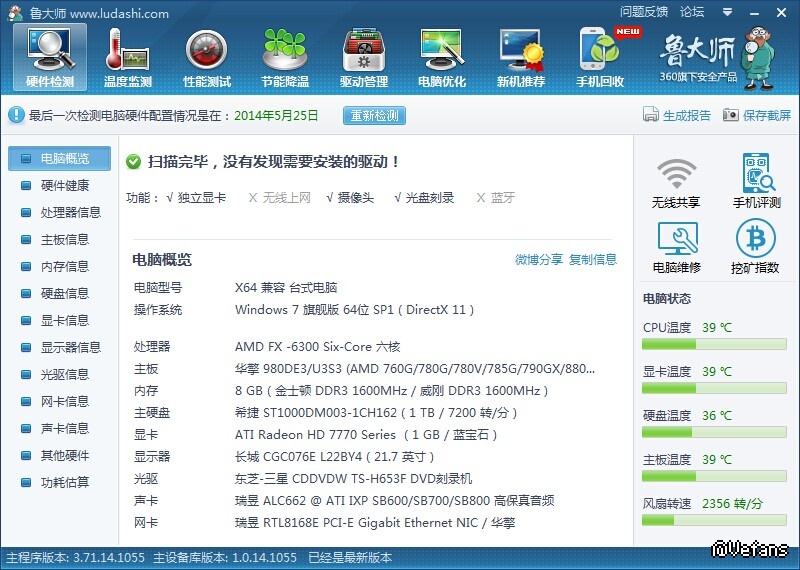Click the 硬盘温度 progress bar
Viewport: 800px width, 570px height.
714,432
